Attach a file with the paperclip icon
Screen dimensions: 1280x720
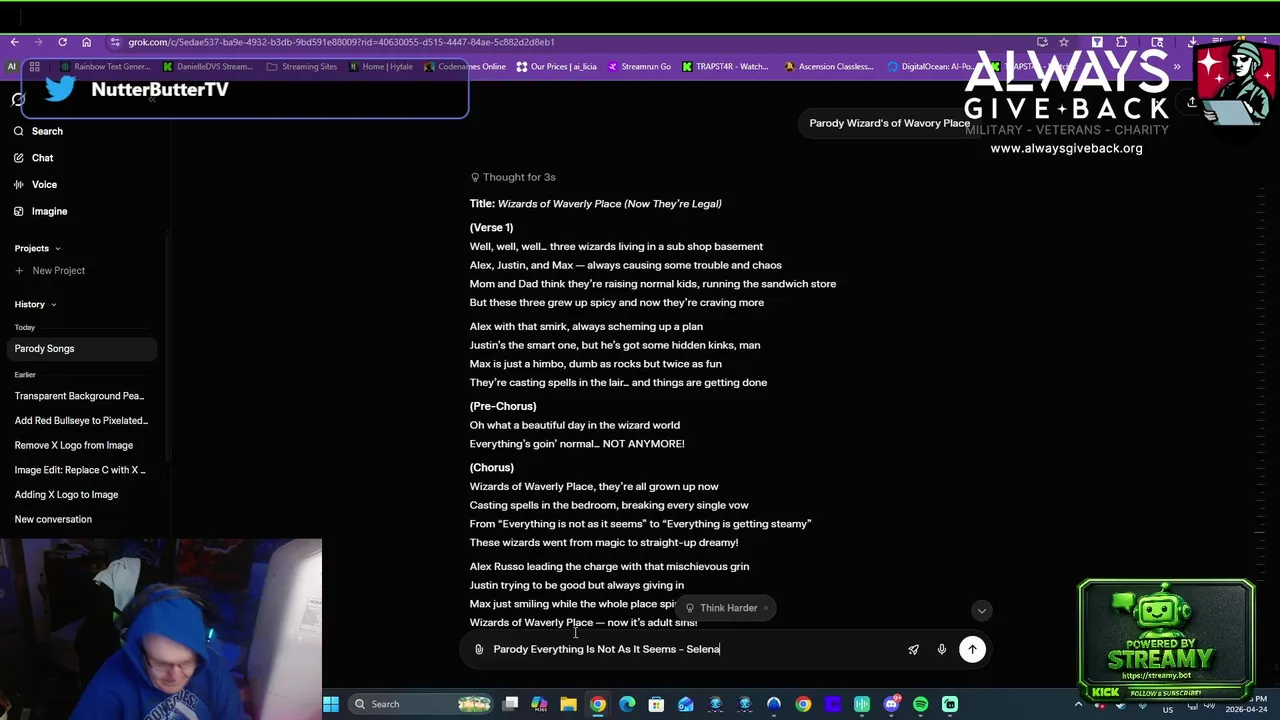479,649
